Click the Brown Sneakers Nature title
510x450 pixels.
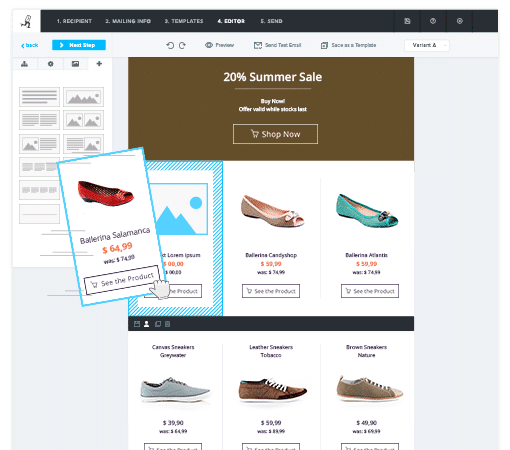[x=366, y=351]
